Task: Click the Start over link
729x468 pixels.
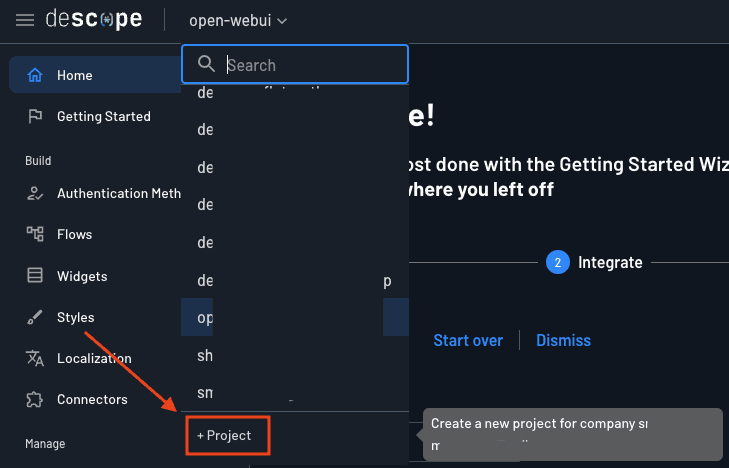Action: pos(468,340)
